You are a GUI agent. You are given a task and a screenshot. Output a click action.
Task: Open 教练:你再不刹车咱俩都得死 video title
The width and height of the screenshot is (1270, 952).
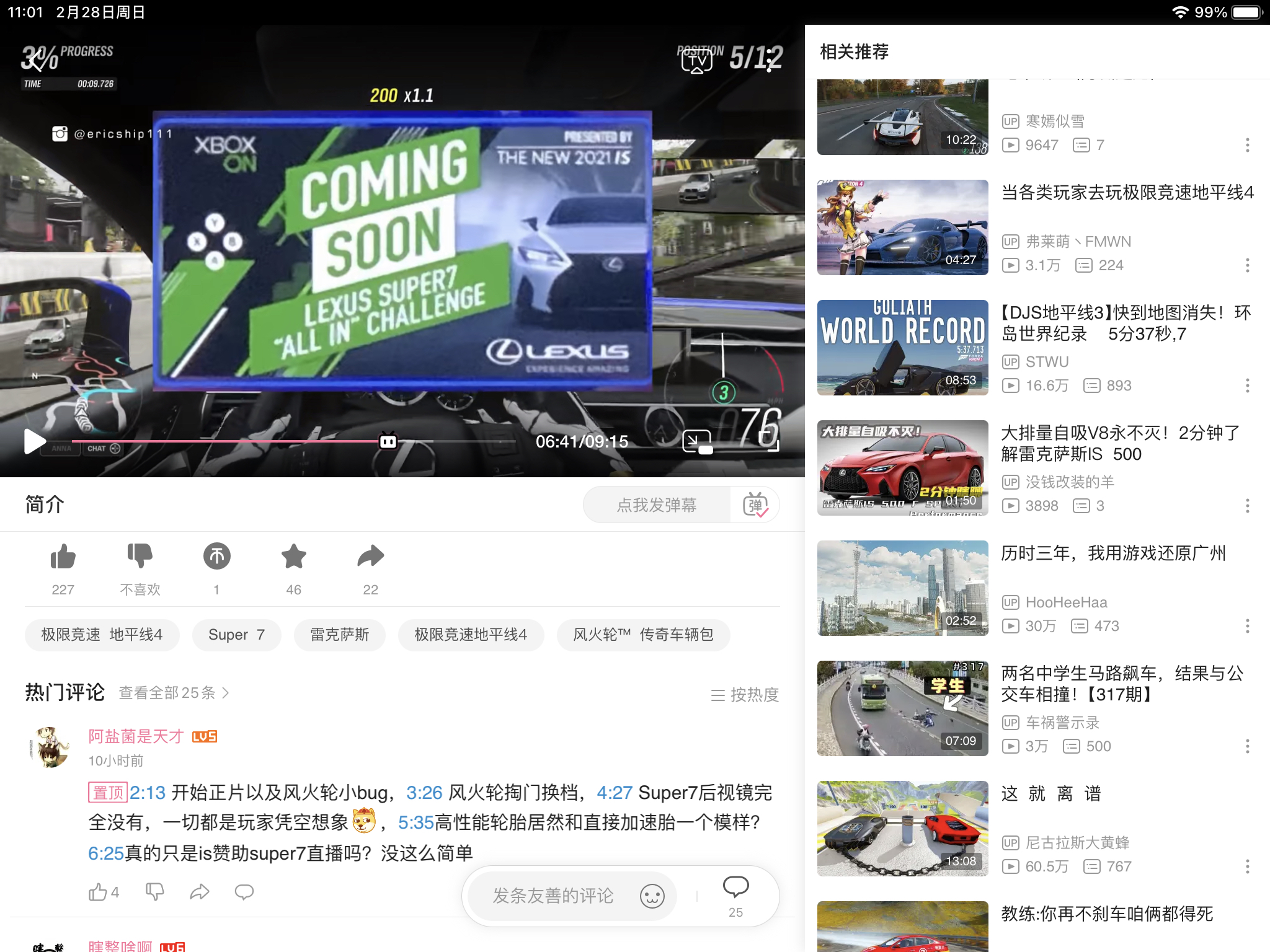(x=1108, y=914)
